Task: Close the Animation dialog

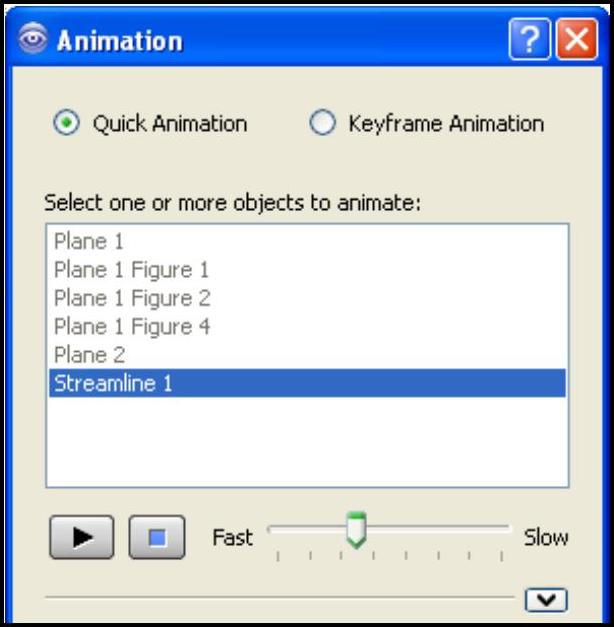Action: pos(576,41)
